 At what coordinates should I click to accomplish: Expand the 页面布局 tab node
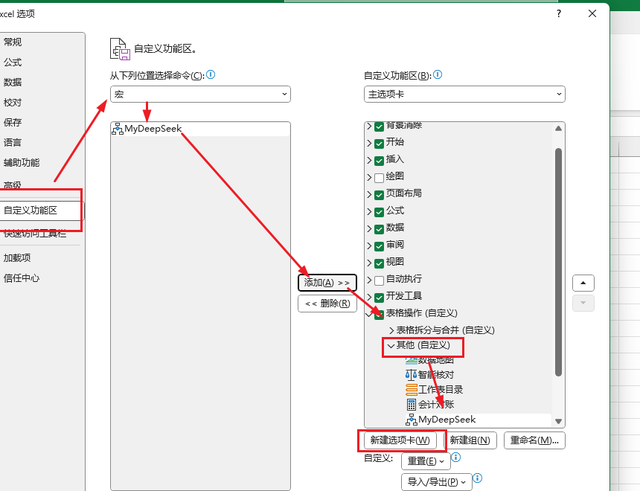(x=369, y=195)
